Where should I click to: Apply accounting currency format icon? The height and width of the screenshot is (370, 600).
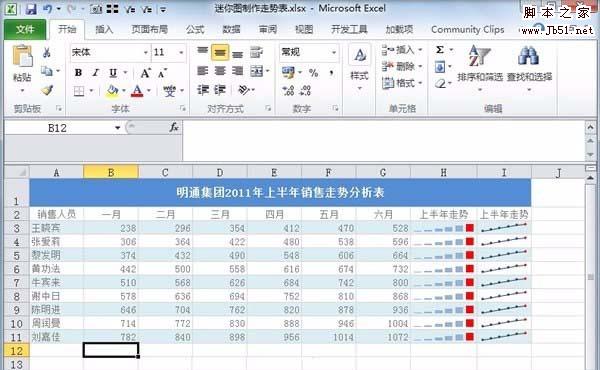click(x=288, y=72)
